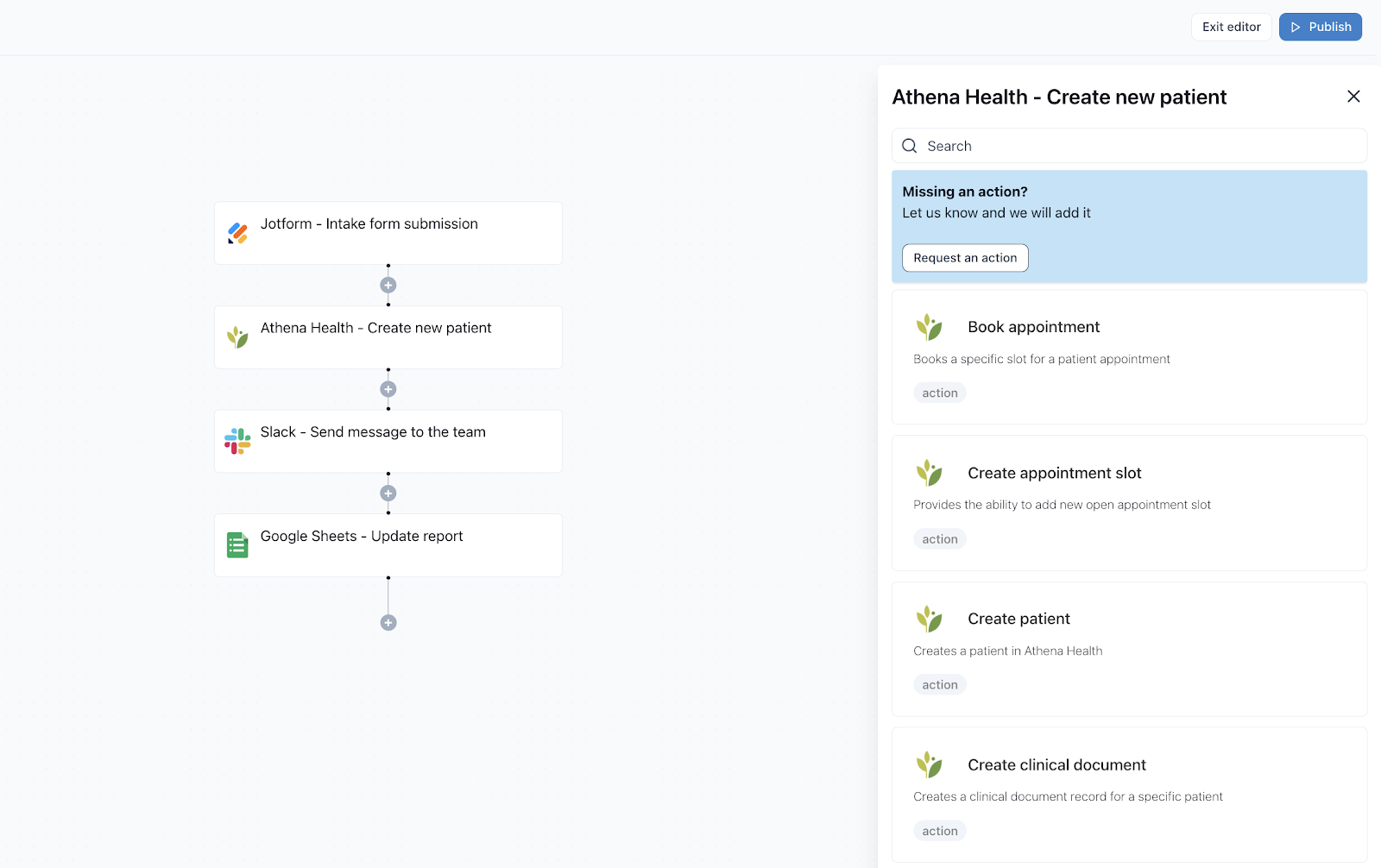Viewport: 1381px width, 868px height.
Task: Click the search magnifier icon
Action: [x=910, y=146]
